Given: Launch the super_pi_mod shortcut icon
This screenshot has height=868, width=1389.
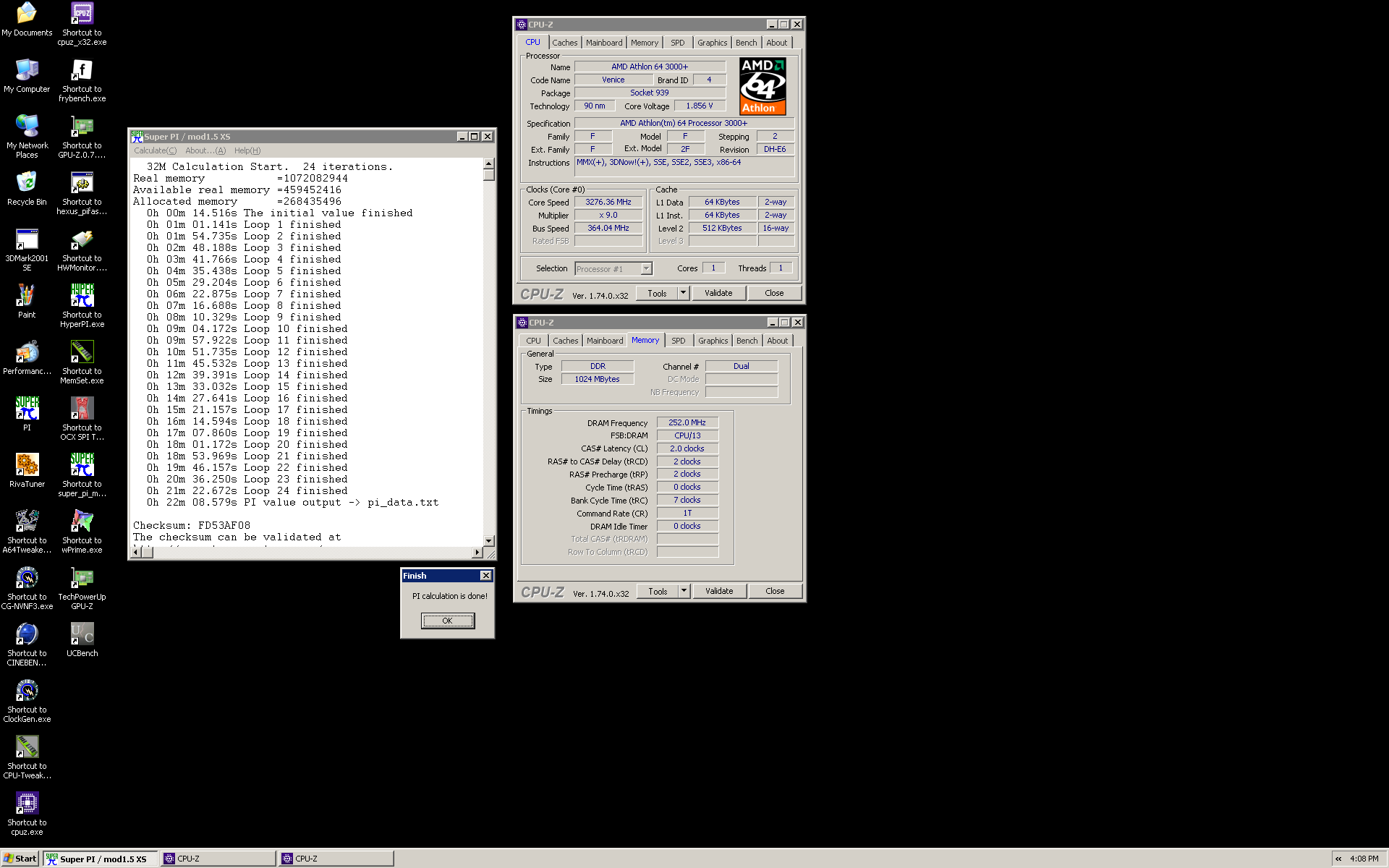Looking at the screenshot, I should coord(82,475).
